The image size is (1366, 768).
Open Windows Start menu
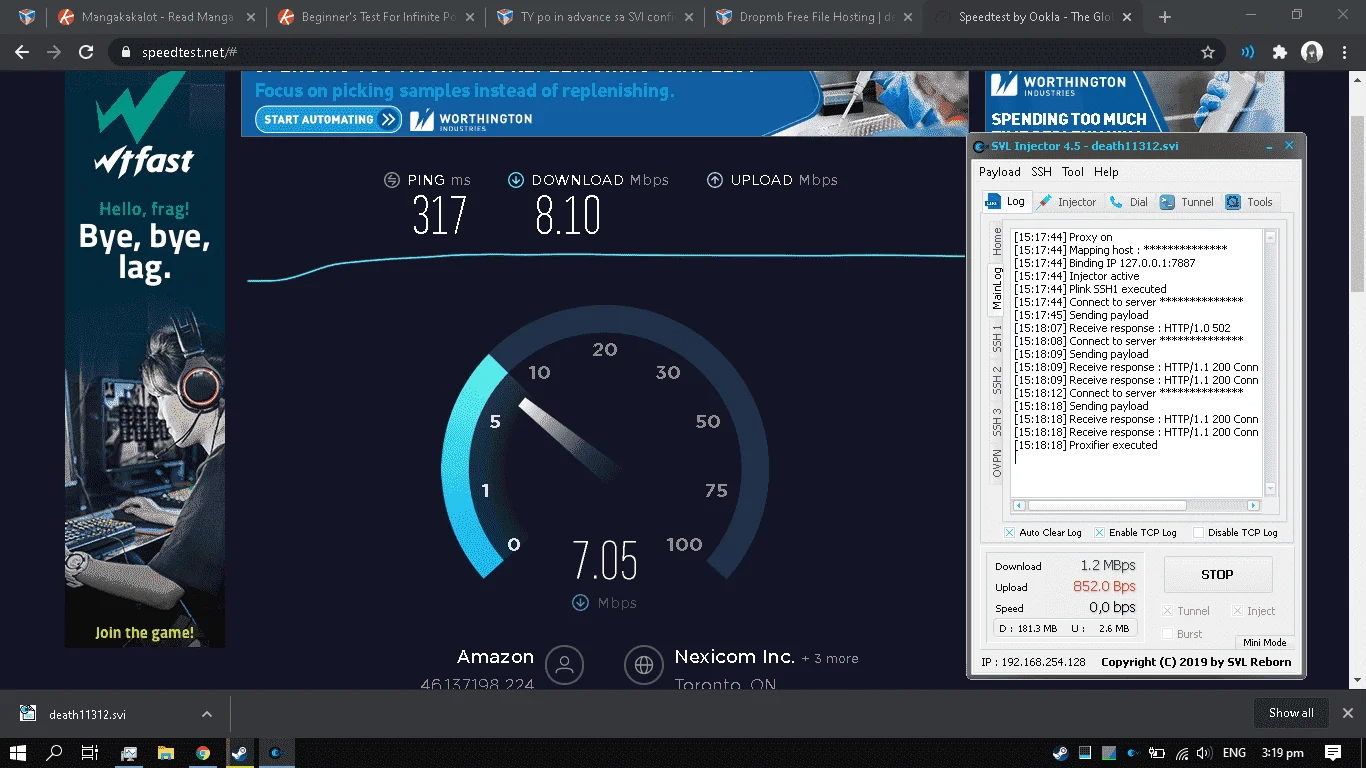point(17,752)
